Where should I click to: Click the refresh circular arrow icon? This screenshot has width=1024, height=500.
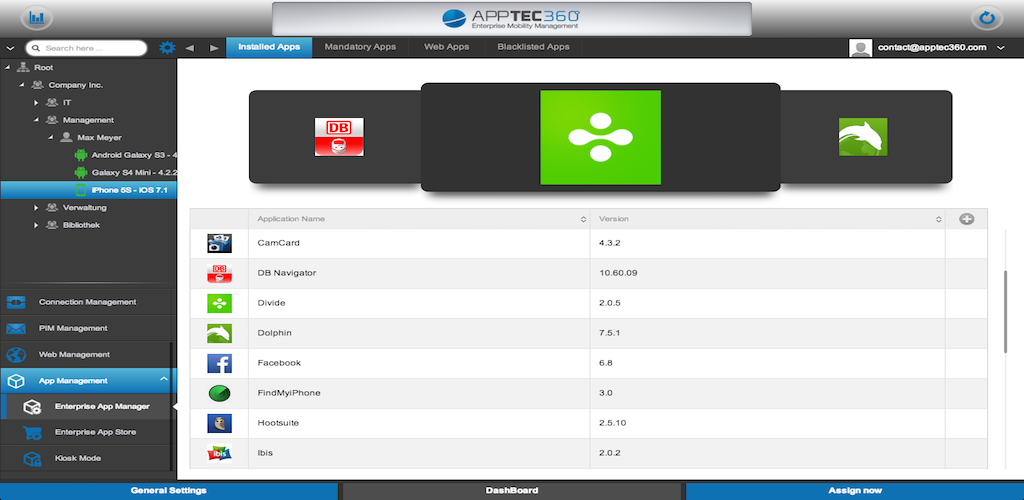pyautogui.click(x=987, y=18)
